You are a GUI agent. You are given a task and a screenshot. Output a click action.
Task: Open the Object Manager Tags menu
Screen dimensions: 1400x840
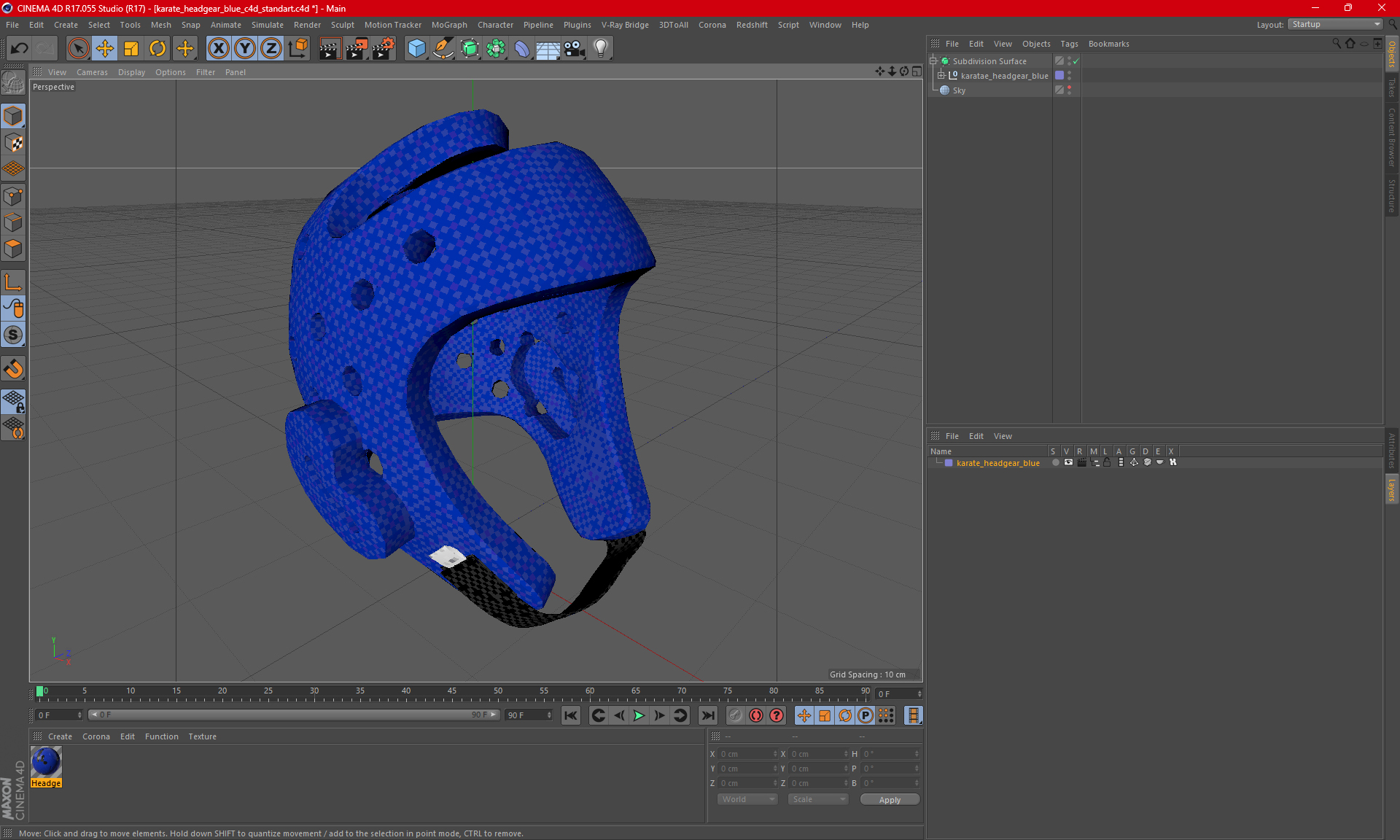[x=1069, y=44]
